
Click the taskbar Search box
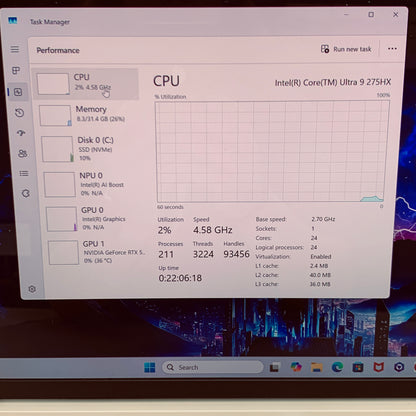[x=212, y=367]
